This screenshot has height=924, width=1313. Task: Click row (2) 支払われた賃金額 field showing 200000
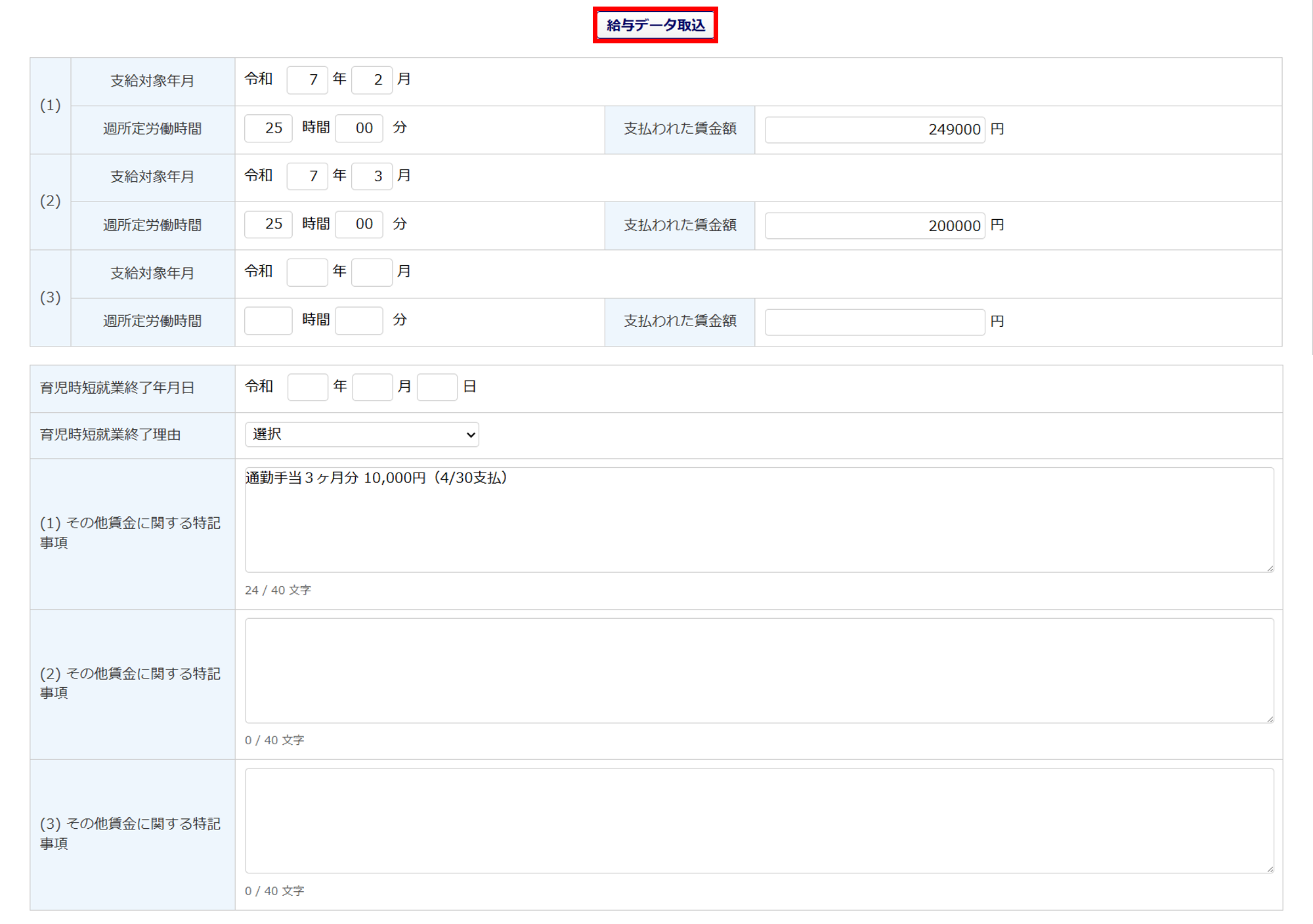point(874,226)
